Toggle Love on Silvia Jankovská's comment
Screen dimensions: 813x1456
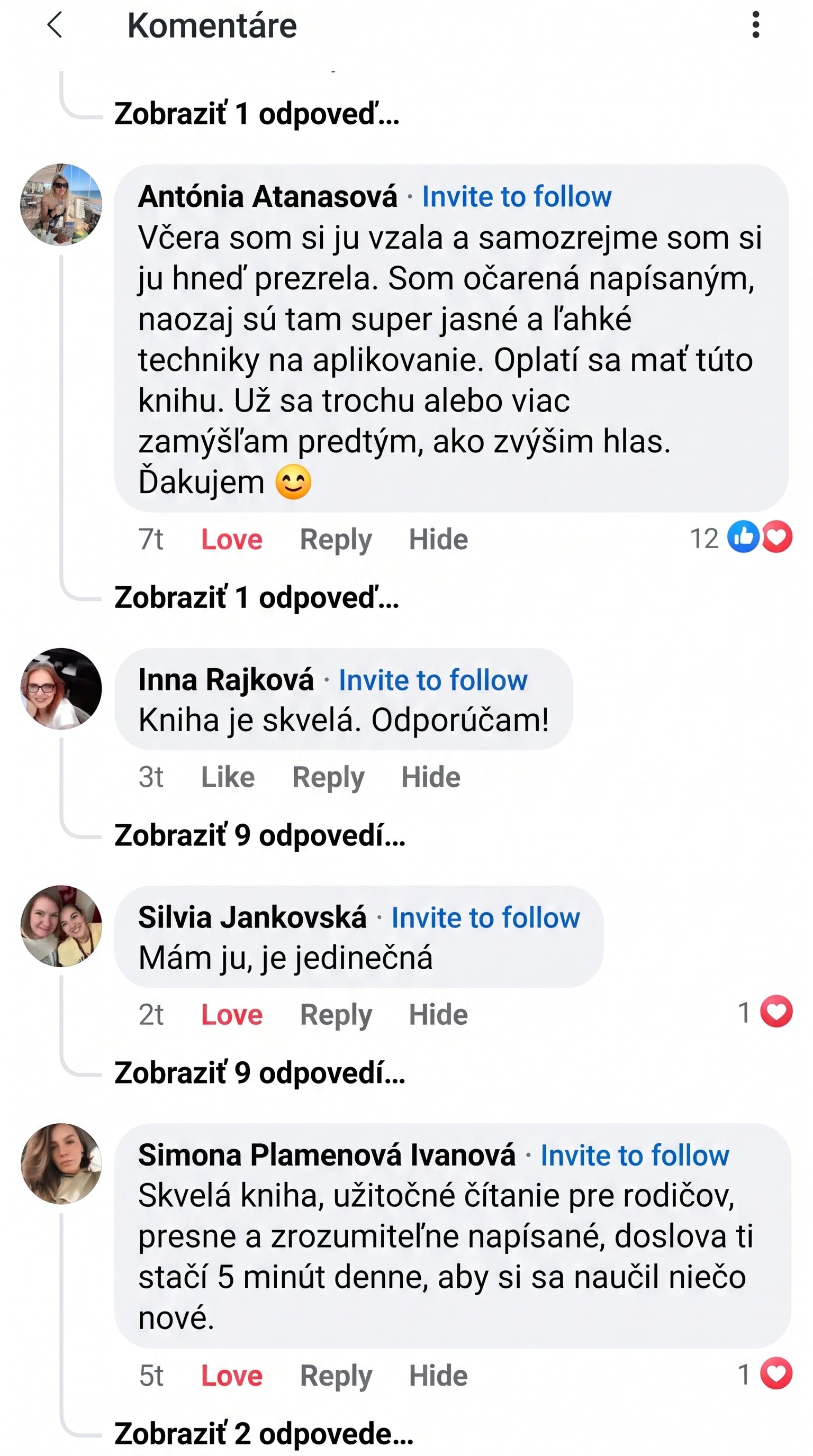232,1015
